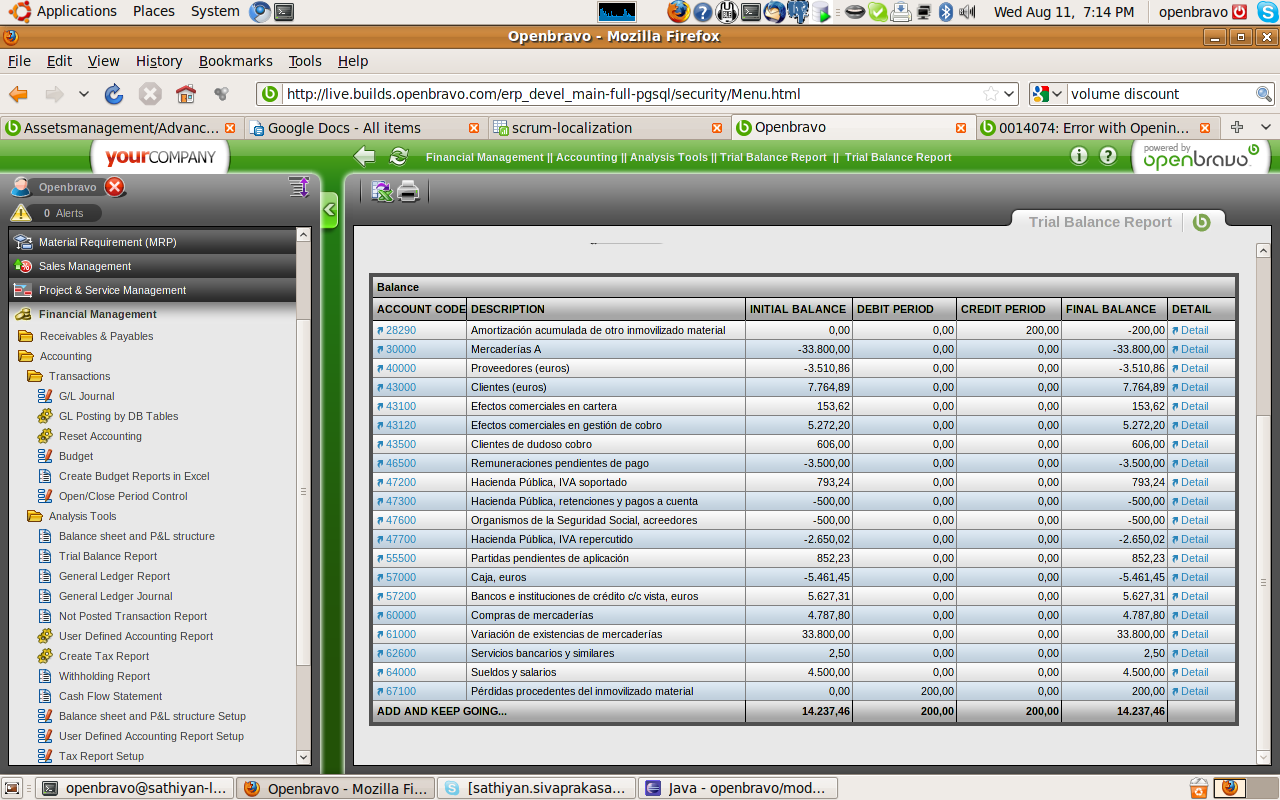Click the expand/collapse menu tree icon

point(298,187)
